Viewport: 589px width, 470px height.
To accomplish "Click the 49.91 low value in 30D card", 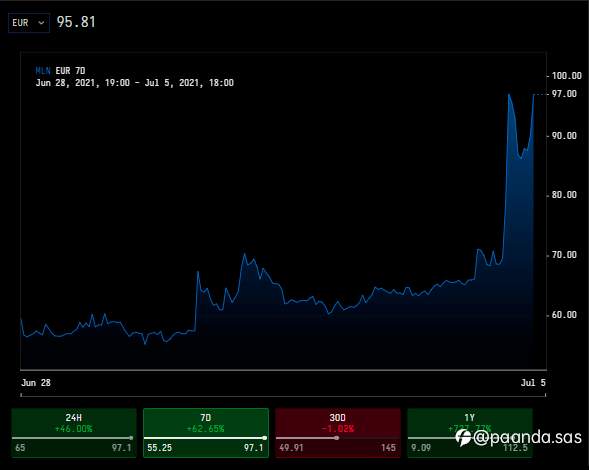I will (291, 448).
